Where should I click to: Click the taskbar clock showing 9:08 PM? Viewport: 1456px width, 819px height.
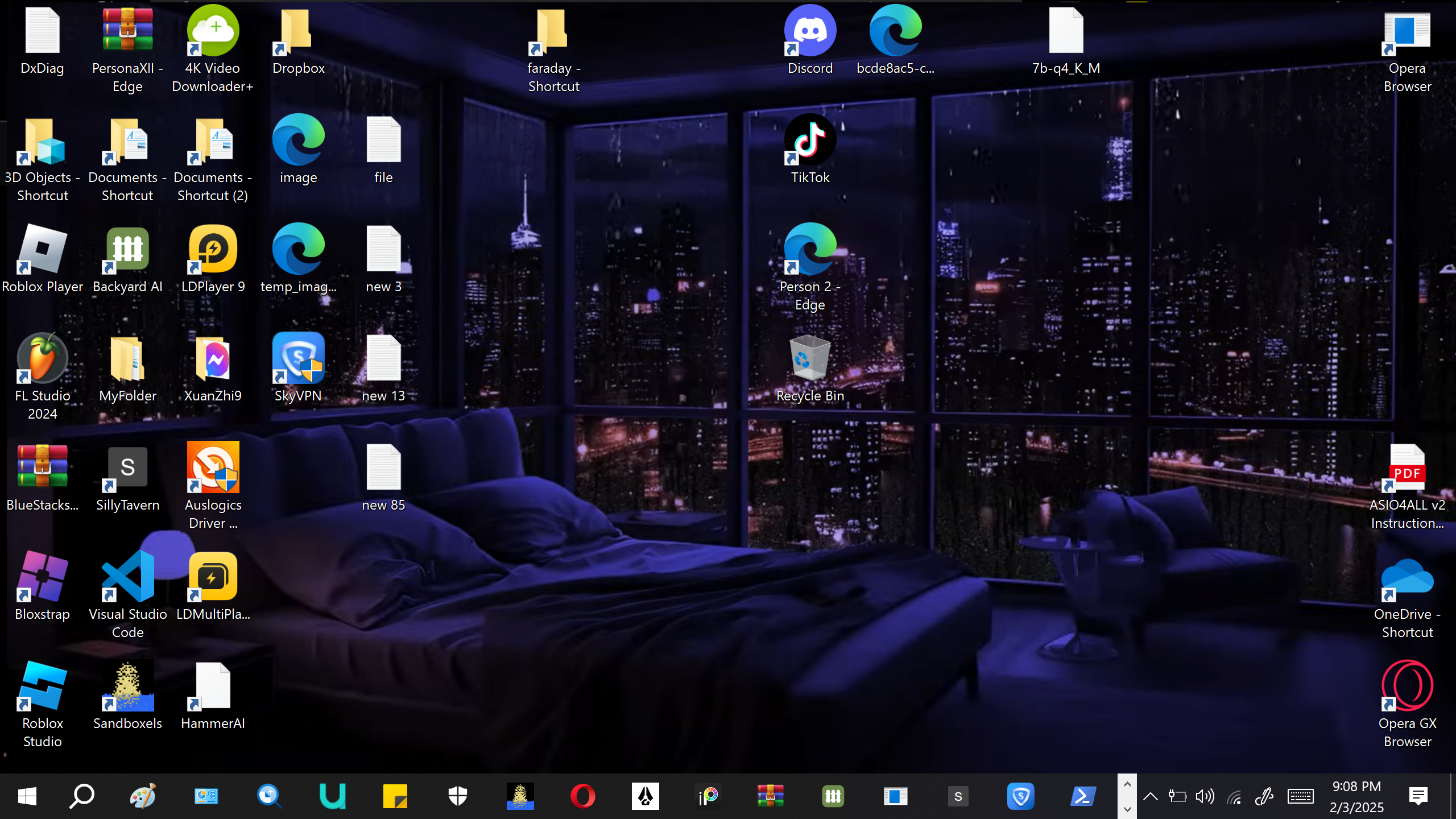pos(1356,796)
